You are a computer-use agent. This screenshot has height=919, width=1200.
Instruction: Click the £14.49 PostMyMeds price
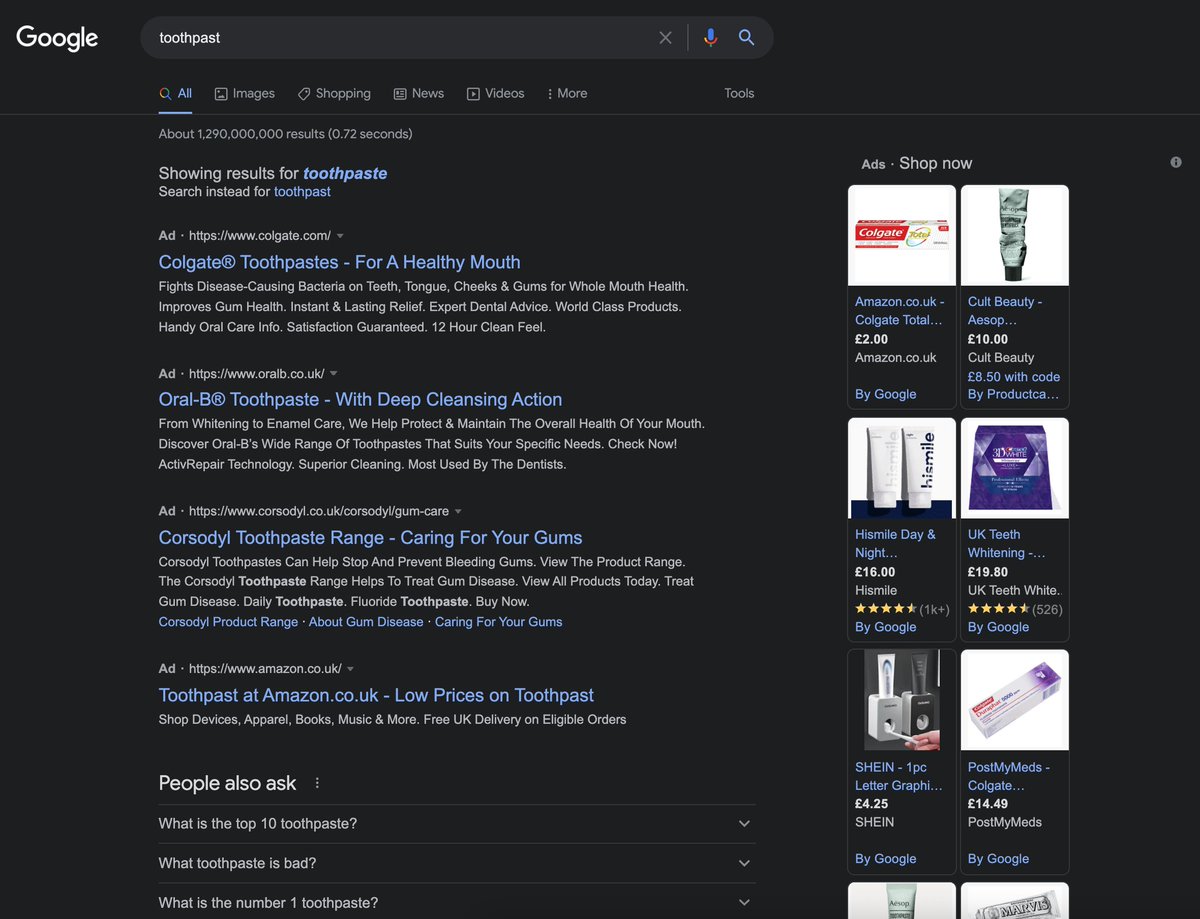click(x=988, y=804)
